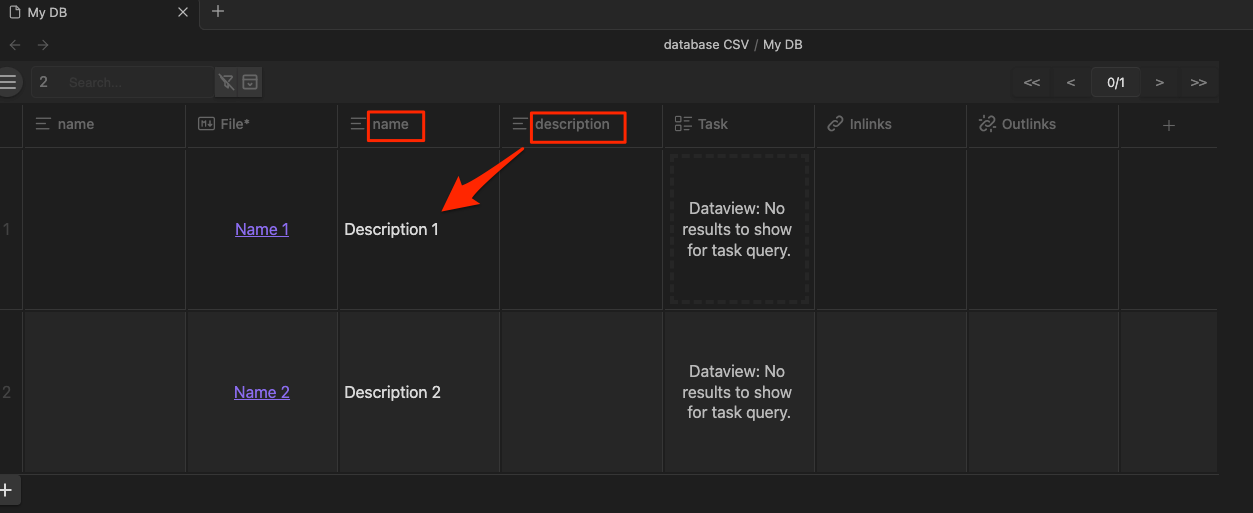Click the Markdown icon in File* header
The height and width of the screenshot is (513, 1253).
(x=206, y=124)
